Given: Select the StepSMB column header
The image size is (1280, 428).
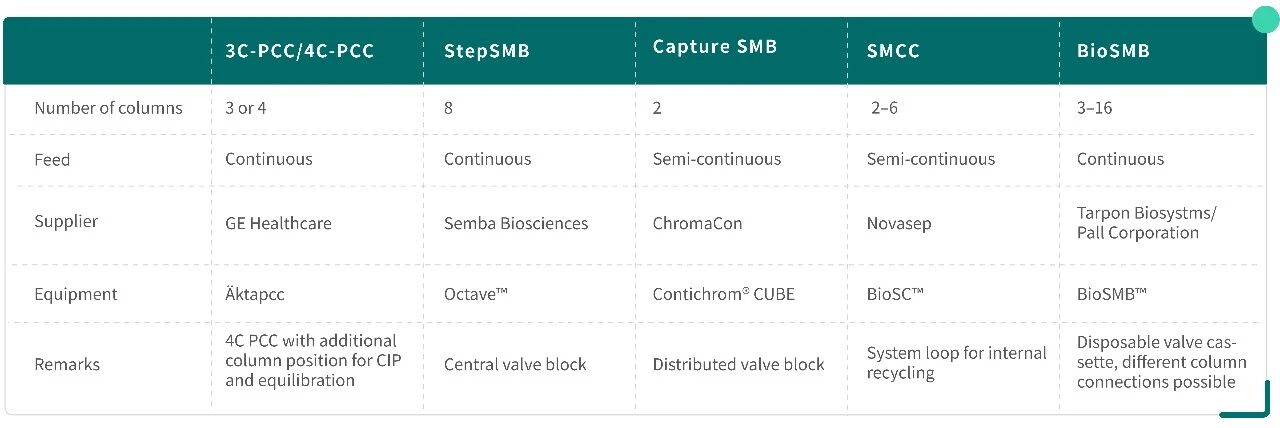Looking at the screenshot, I should point(487,51).
